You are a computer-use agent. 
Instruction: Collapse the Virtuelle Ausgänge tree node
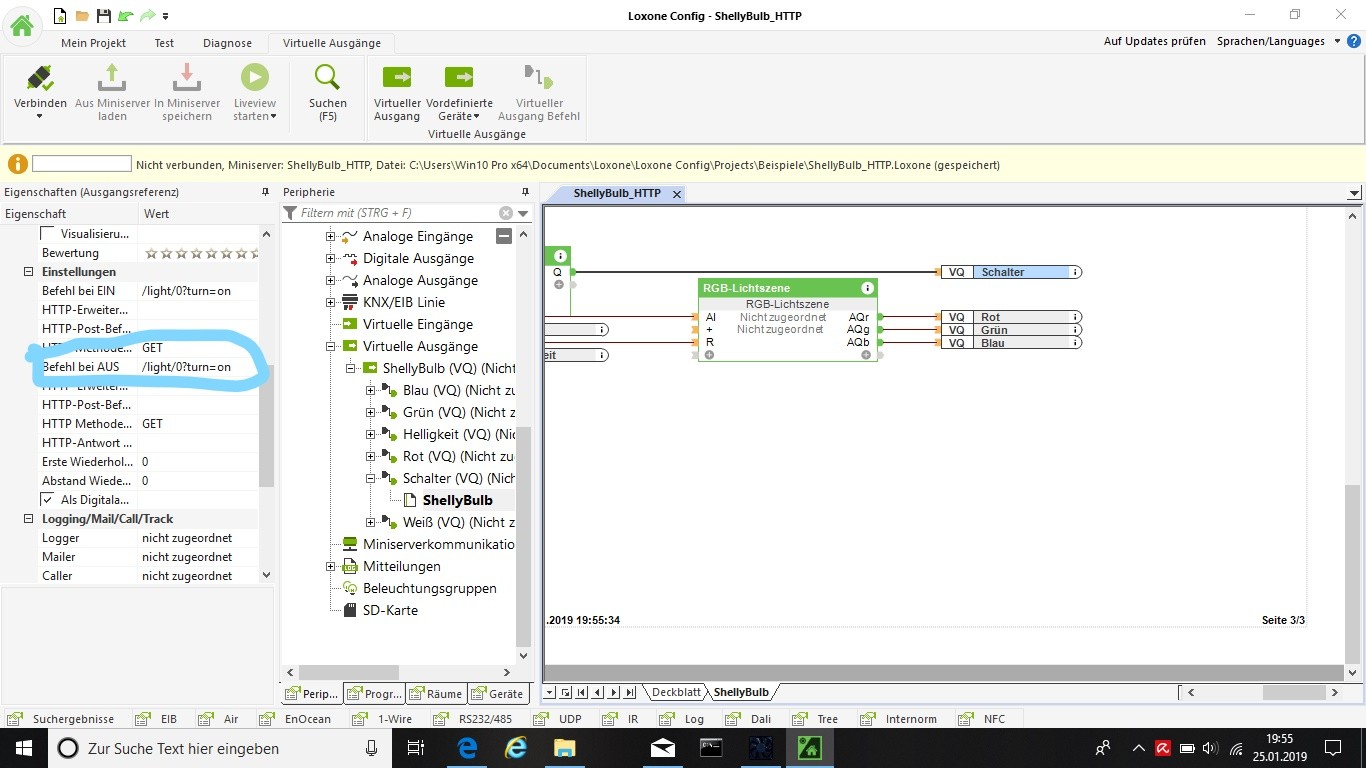coord(331,347)
